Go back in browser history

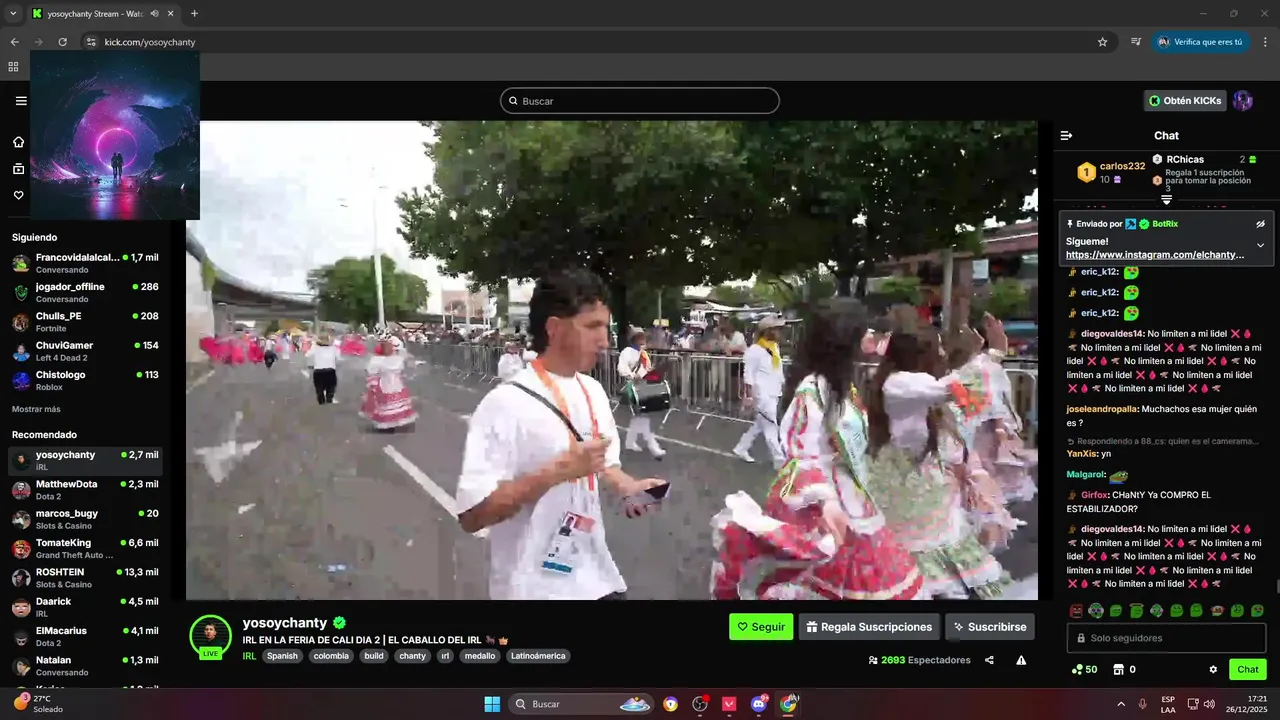[x=14, y=42]
